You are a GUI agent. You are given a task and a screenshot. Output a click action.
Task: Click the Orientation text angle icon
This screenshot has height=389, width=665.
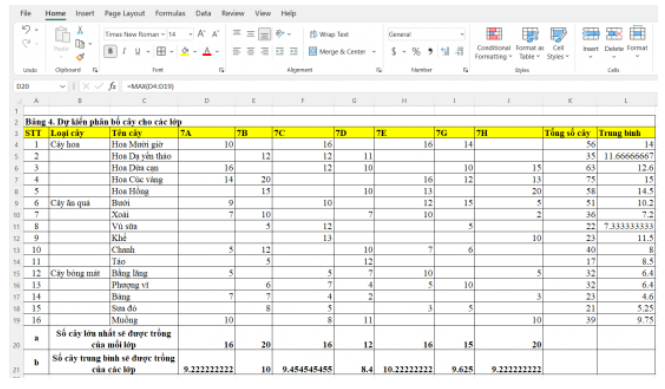click(x=280, y=34)
